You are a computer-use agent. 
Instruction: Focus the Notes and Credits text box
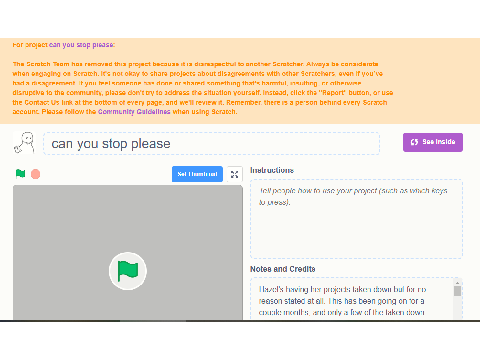(353, 299)
